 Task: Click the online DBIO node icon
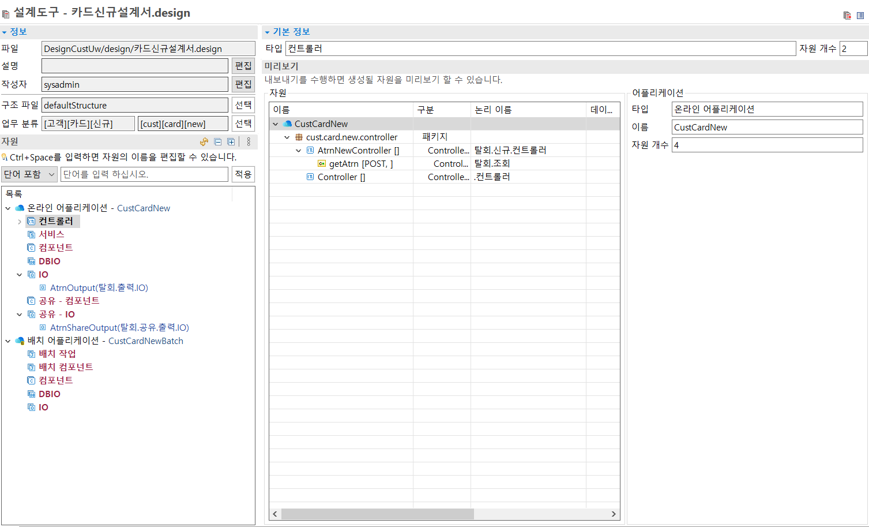click(32, 261)
